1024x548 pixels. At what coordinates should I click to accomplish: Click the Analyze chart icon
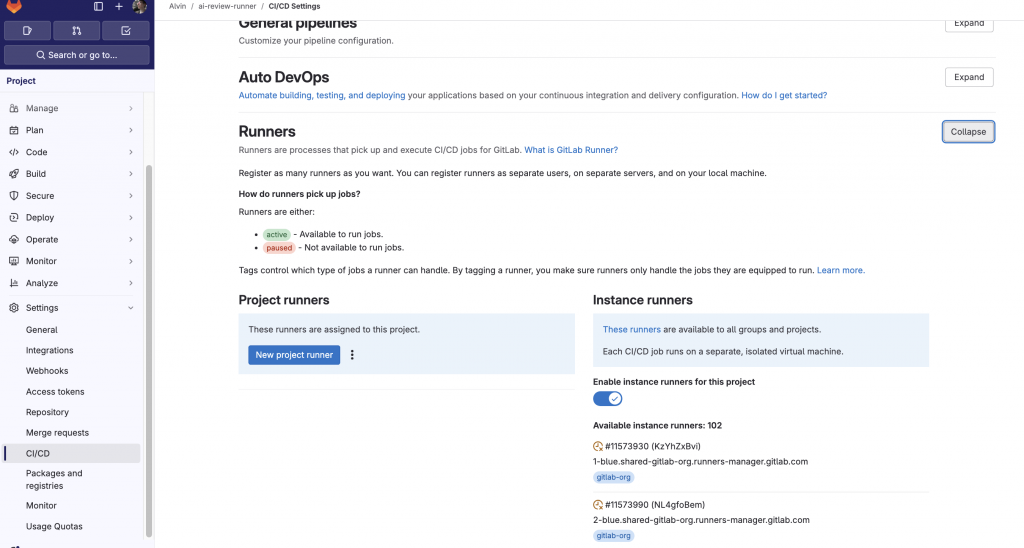coord(14,283)
